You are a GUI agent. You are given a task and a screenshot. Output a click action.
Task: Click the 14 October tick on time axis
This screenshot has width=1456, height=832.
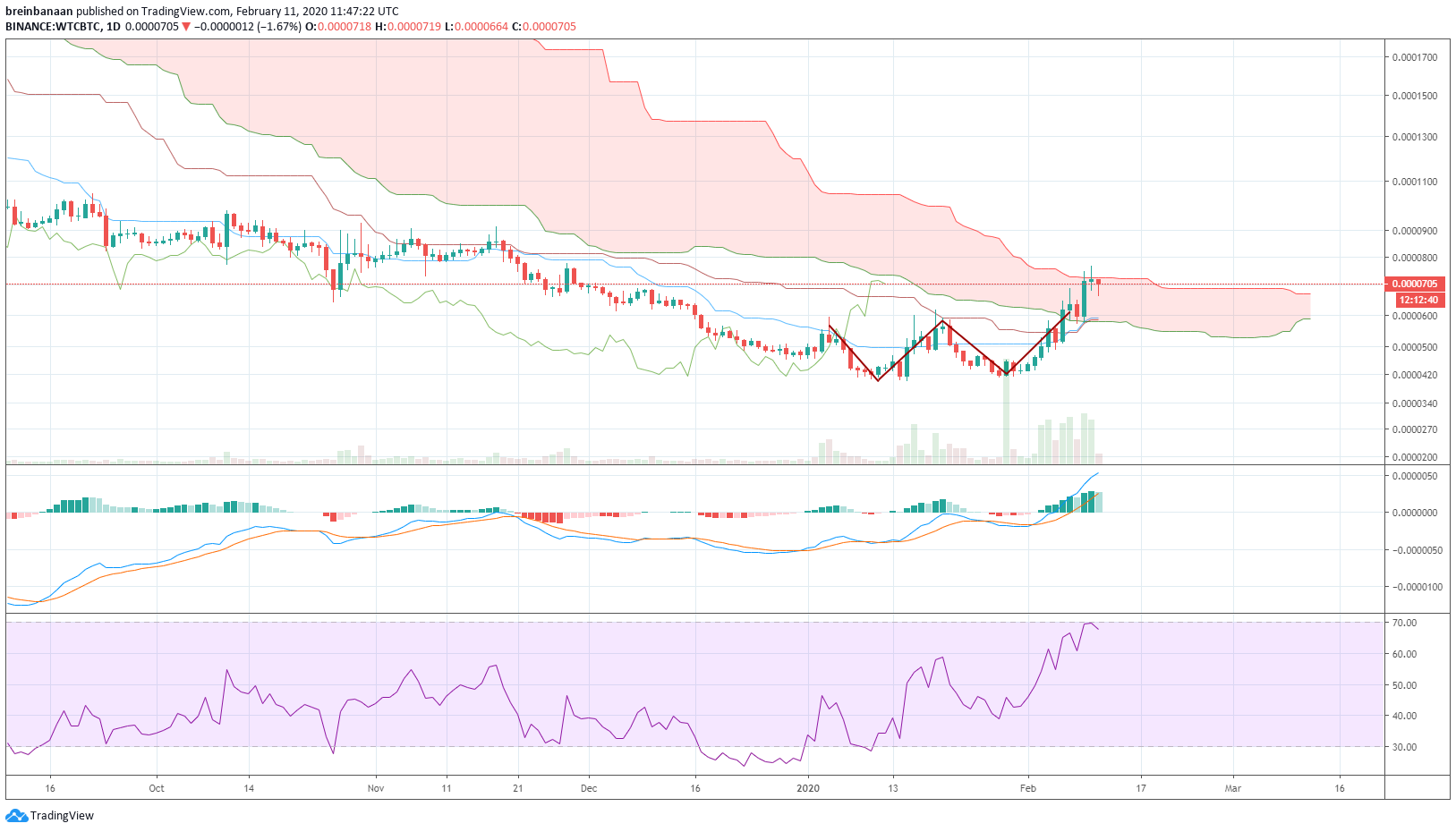(x=249, y=788)
